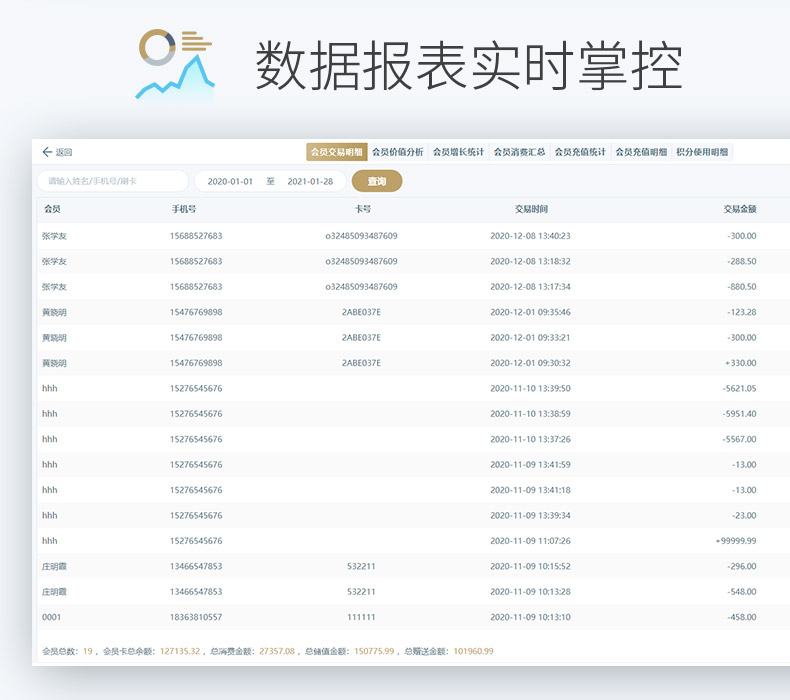Select the 积分使用明细 tab

(x=702, y=152)
